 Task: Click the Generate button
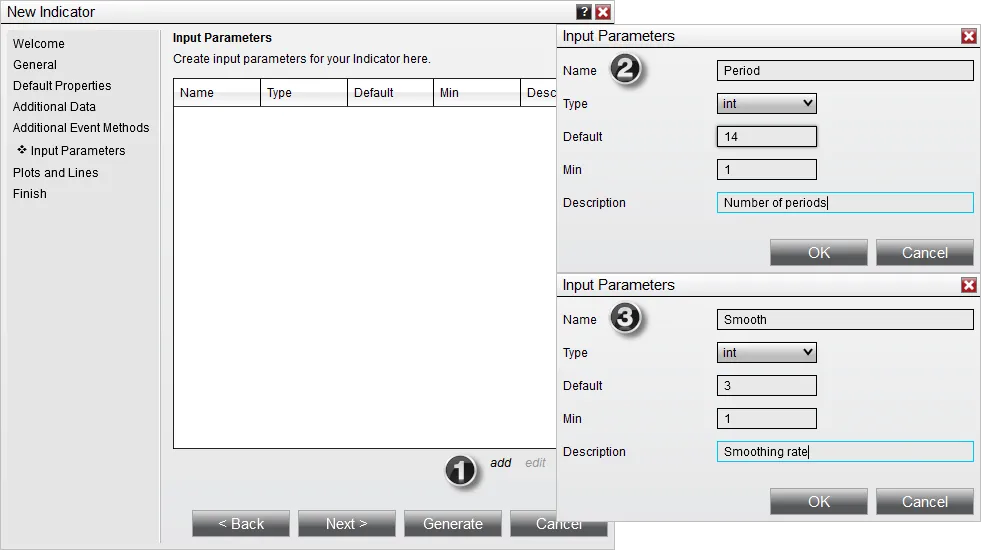[x=453, y=524]
